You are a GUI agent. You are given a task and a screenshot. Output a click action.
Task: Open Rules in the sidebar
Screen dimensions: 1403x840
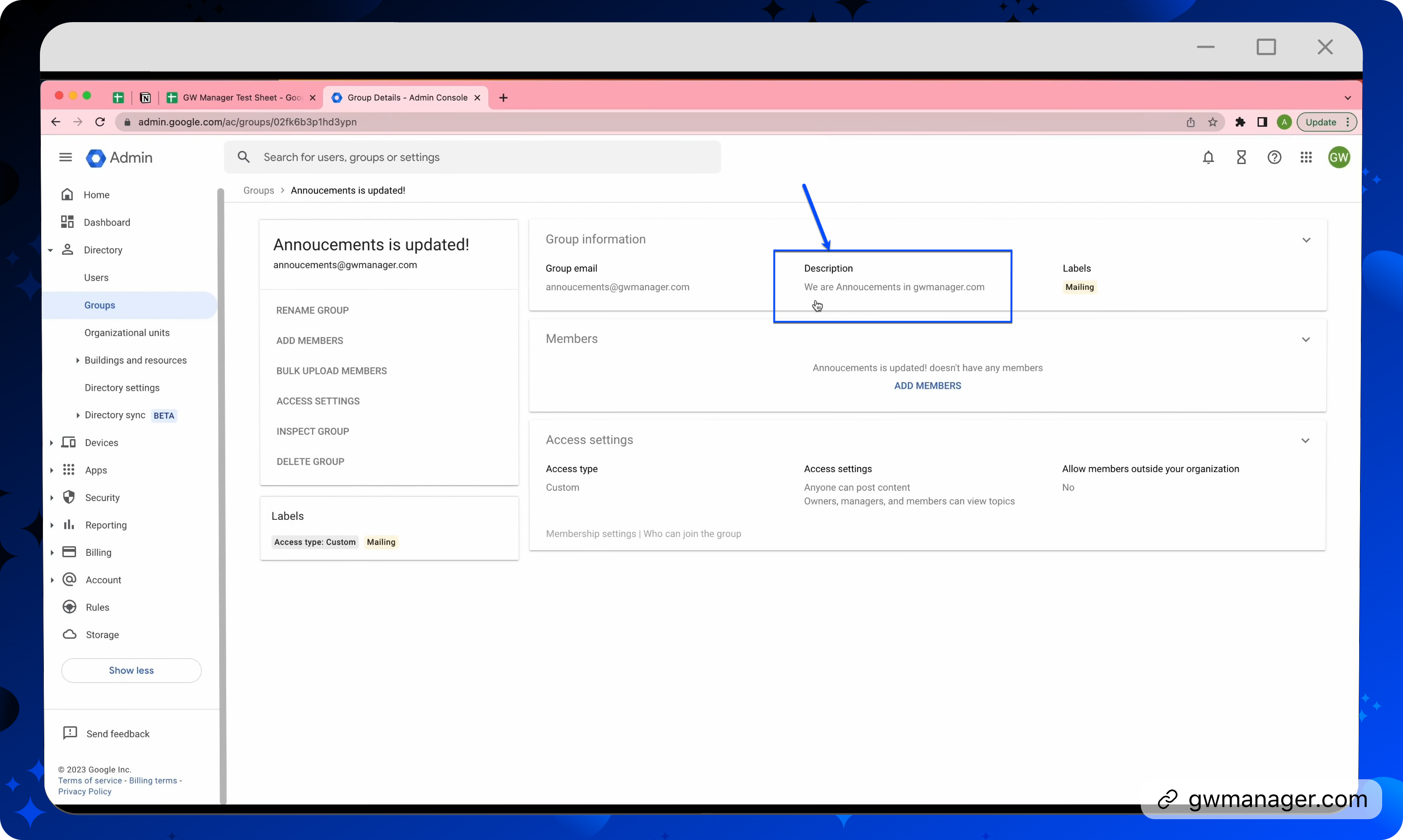[97, 607]
